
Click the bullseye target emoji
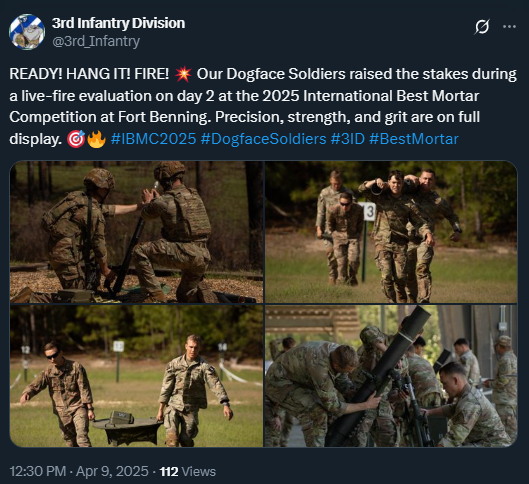click(x=76, y=139)
